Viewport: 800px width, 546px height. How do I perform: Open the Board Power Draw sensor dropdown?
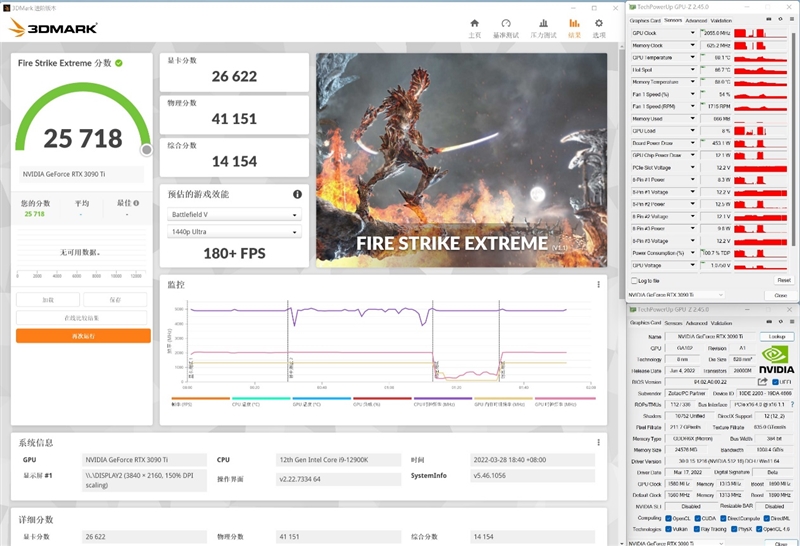[x=692, y=143]
